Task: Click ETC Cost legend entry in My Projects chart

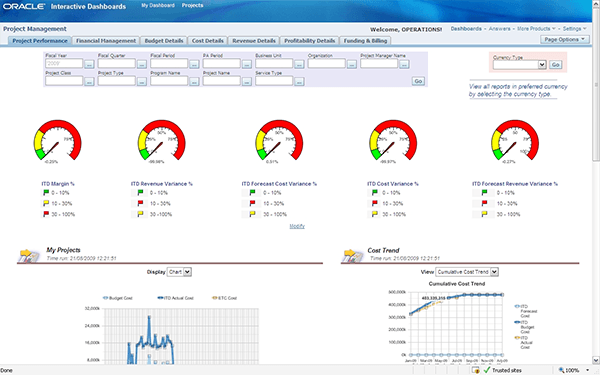Action: point(224,298)
